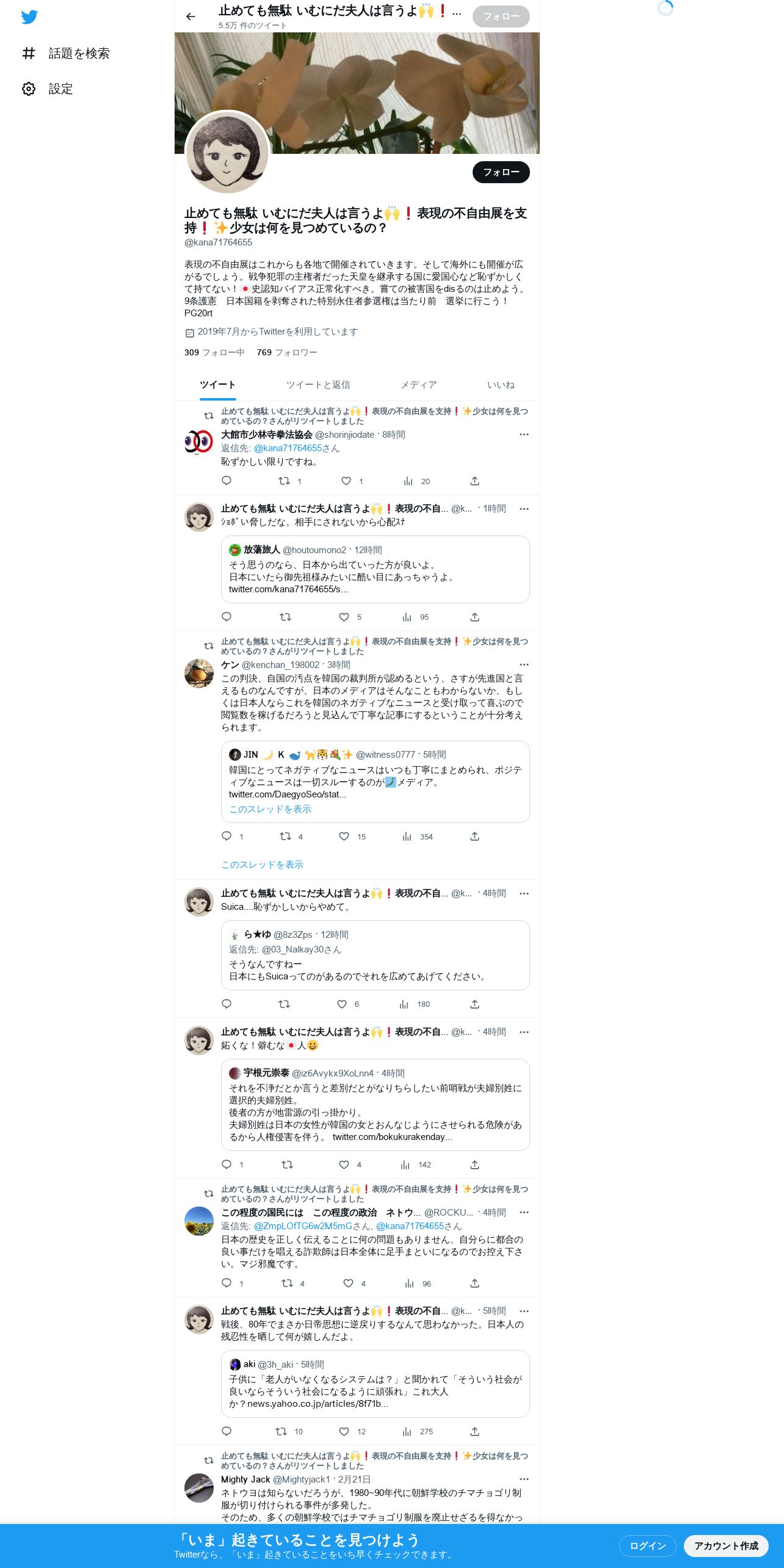The height and width of the screenshot is (1568, 784).
Task: Switch to the メディア tab
Action: (419, 385)
